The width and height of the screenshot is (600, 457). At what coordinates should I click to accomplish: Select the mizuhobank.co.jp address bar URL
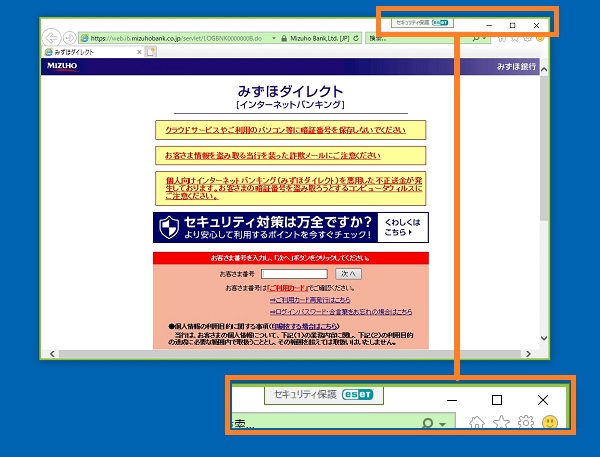(x=176, y=38)
